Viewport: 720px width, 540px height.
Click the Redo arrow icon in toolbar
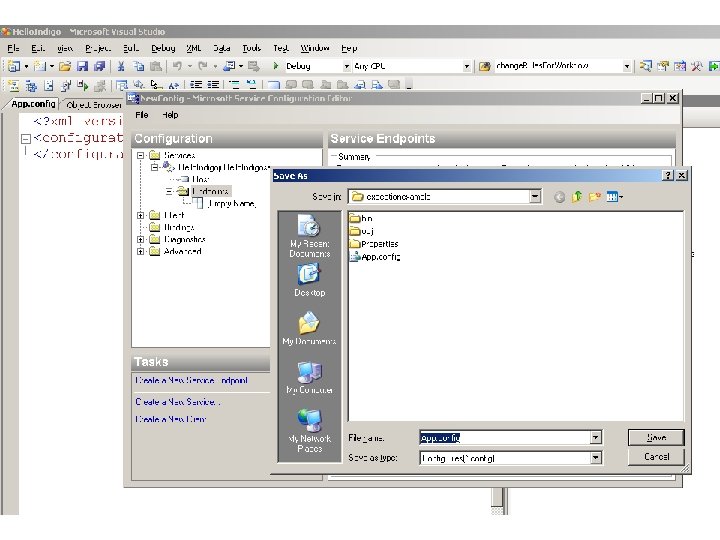tap(202, 66)
